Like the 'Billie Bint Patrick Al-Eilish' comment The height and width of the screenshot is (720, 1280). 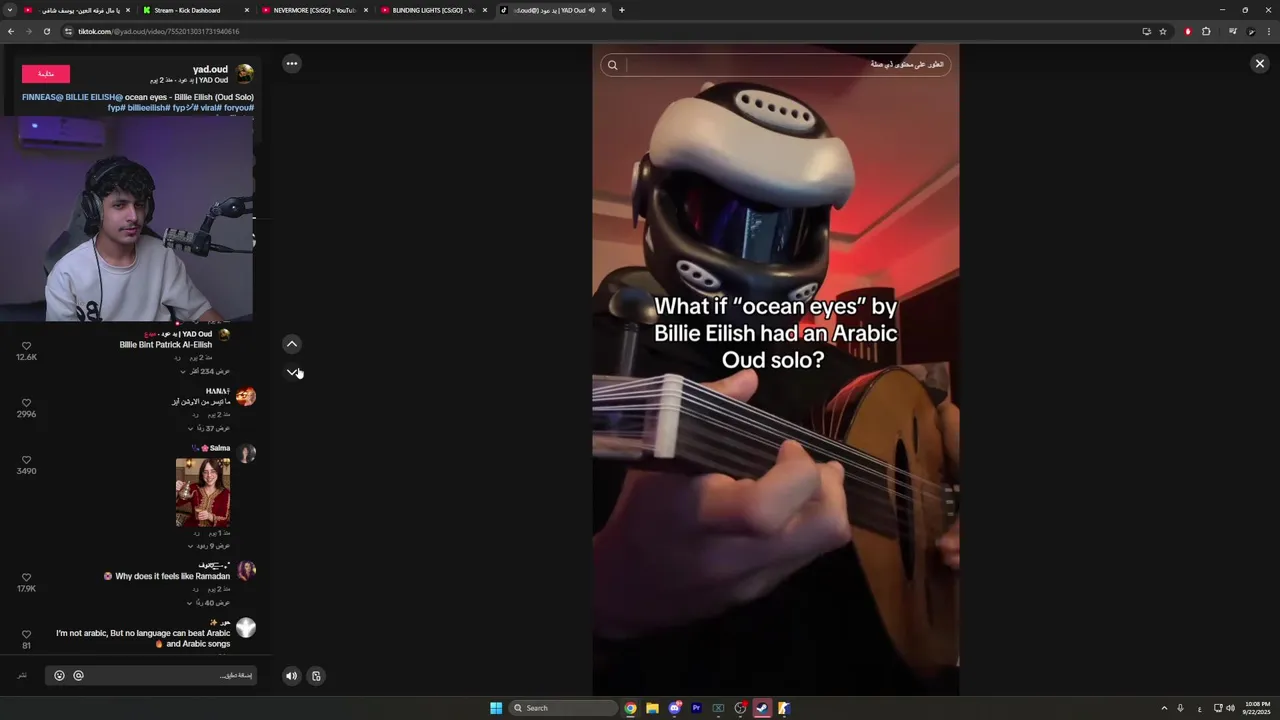point(26,346)
